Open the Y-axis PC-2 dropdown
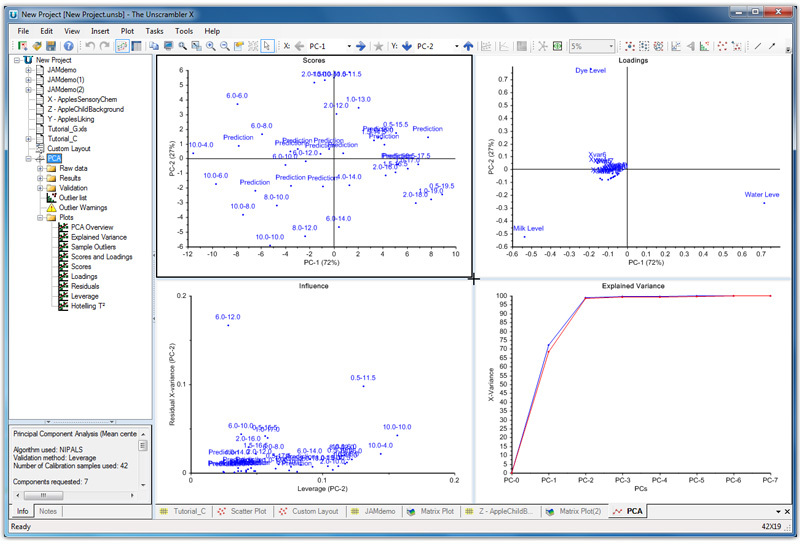Screen dimensions: 800x544 pos(455,46)
